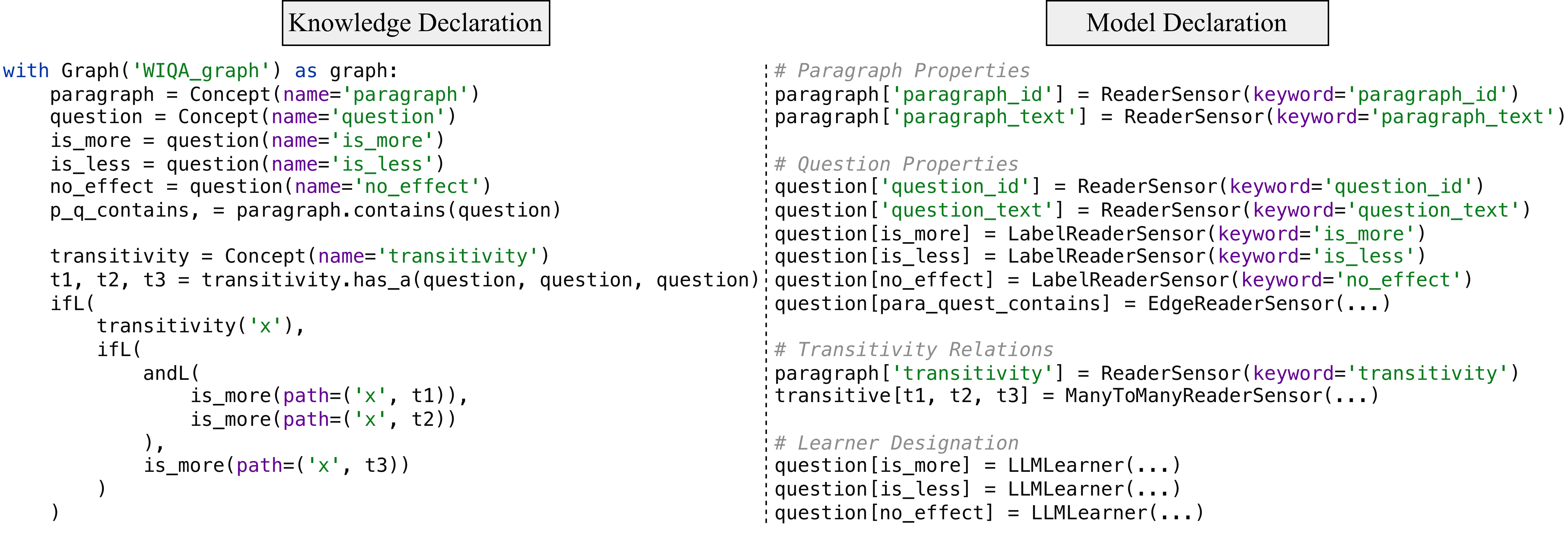Screen dimensions: 1568x546
Task: Click the Model Declaration header box
Action: tap(1186, 23)
